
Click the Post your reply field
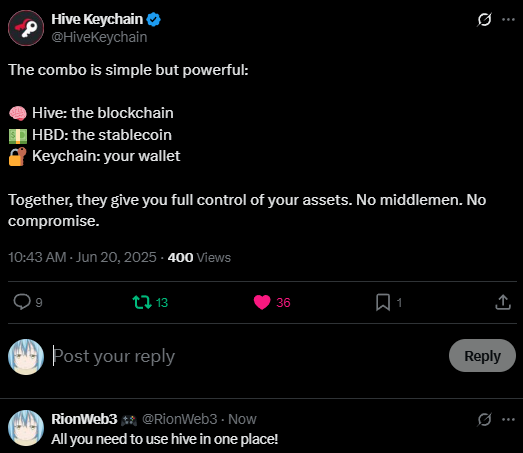point(247,356)
